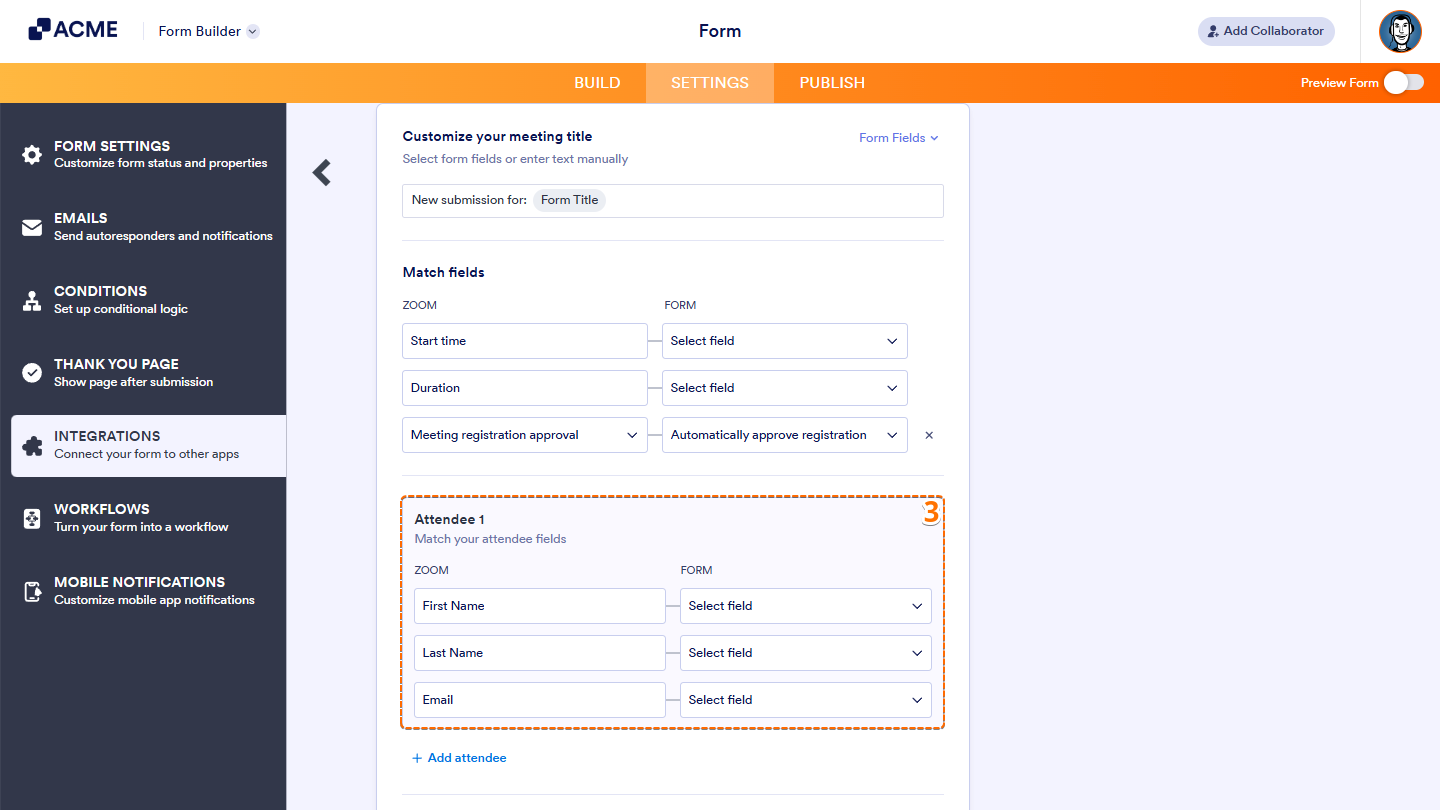The width and height of the screenshot is (1440, 810).
Task: Switch to the BUILD tab
Action: coord(597,83)
